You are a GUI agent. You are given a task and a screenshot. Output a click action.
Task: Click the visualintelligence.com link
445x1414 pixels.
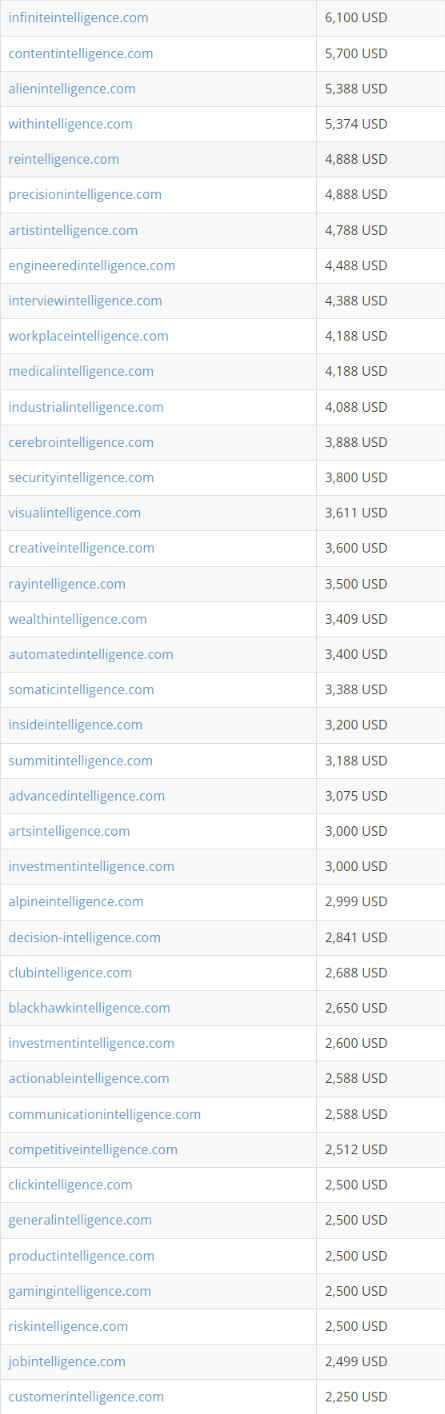(x=75, y=513)
